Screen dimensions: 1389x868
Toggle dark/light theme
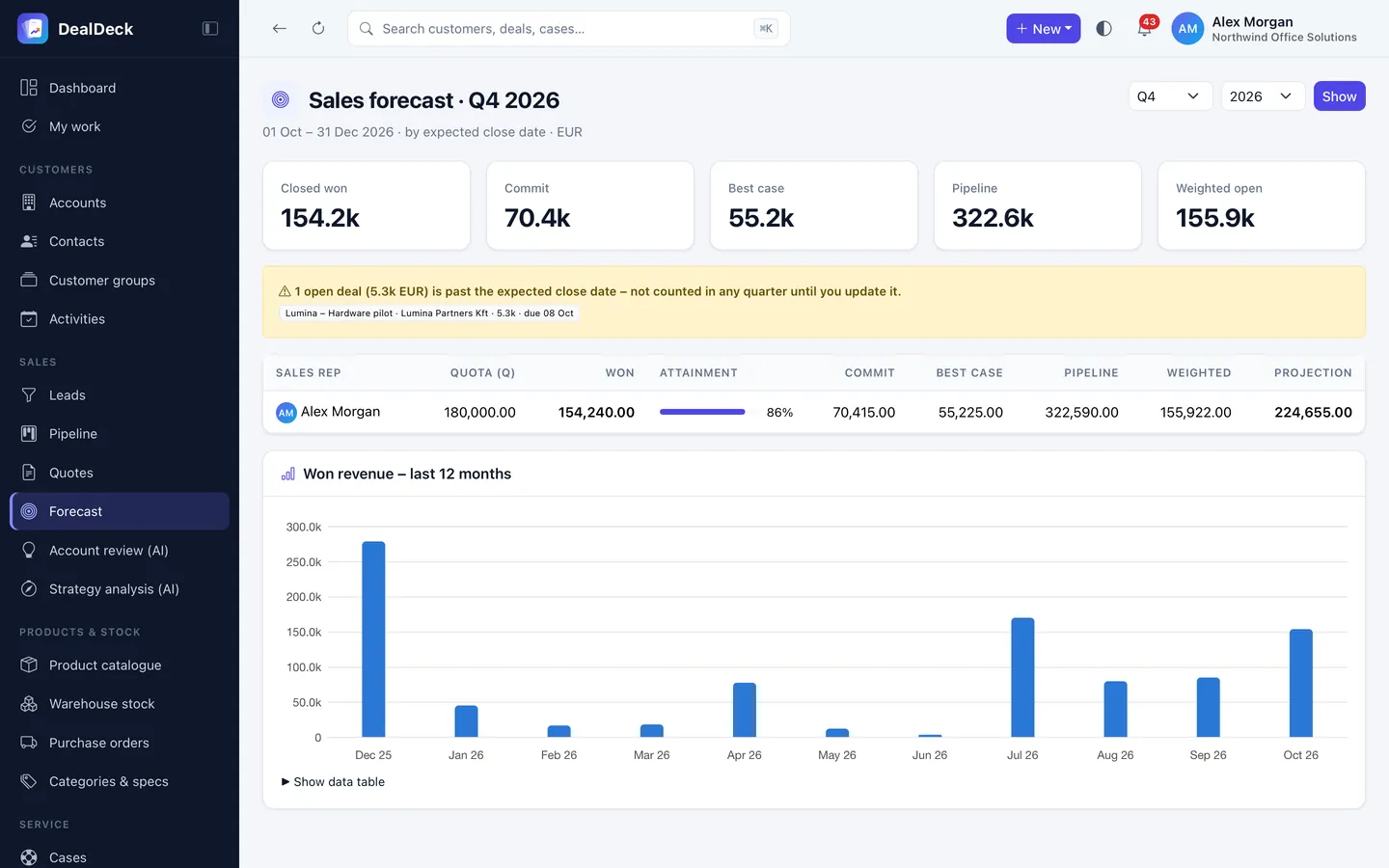pyautogui.click(x=1104, y=29)
